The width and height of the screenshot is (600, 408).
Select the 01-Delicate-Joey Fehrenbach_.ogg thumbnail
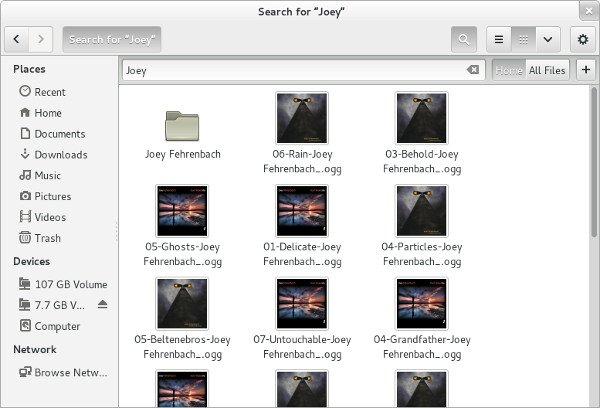pos(302,211)
